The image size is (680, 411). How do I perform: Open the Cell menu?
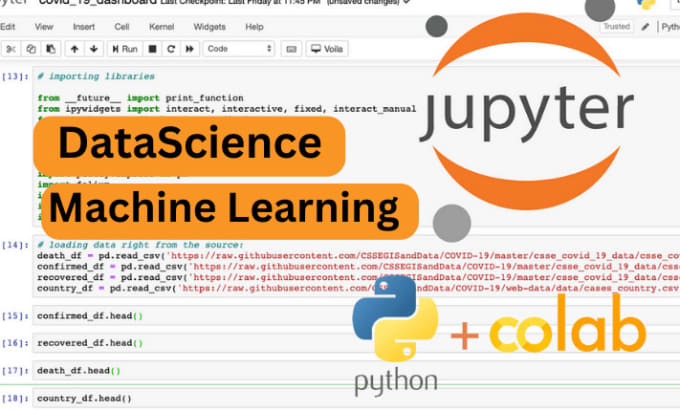(x=122, y=27)
